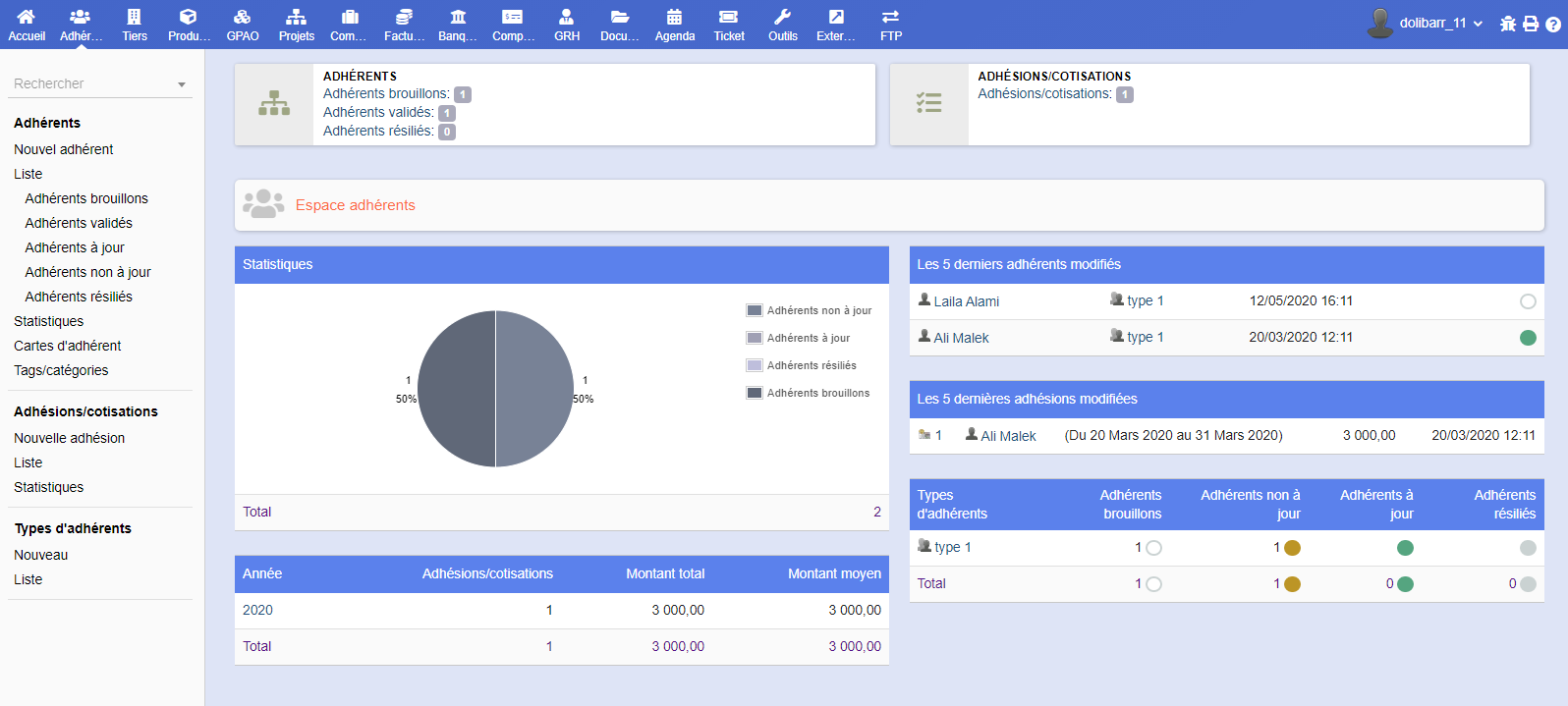Open the Projets module icon
The height and width of the screenshot is (706, 1568).
click(296, 17)
